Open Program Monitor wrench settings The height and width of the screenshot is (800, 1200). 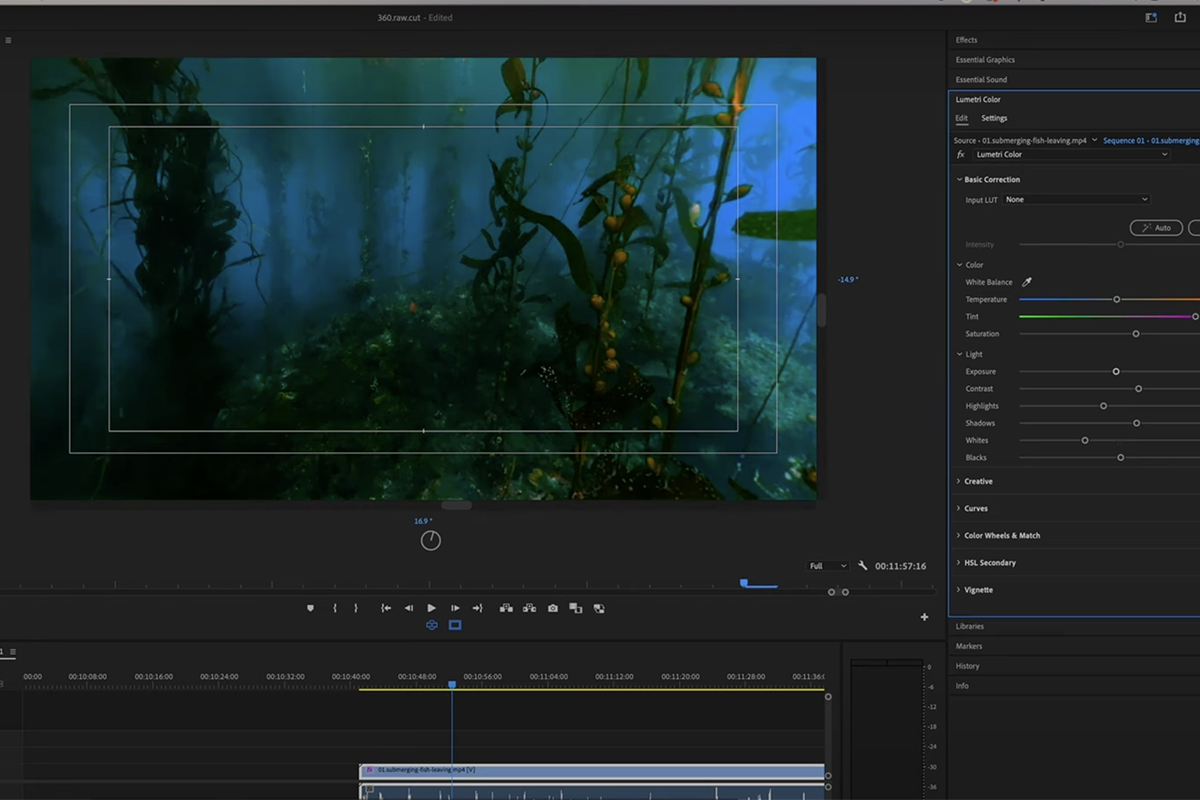click(x=863, y=566)
